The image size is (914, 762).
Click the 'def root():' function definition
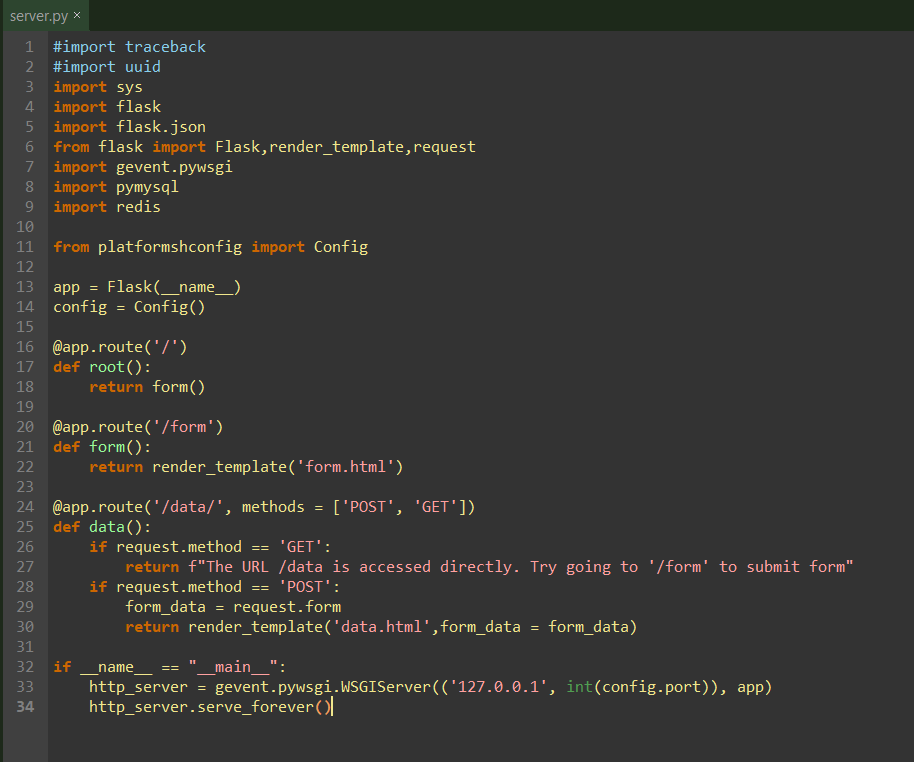(102, 367)
